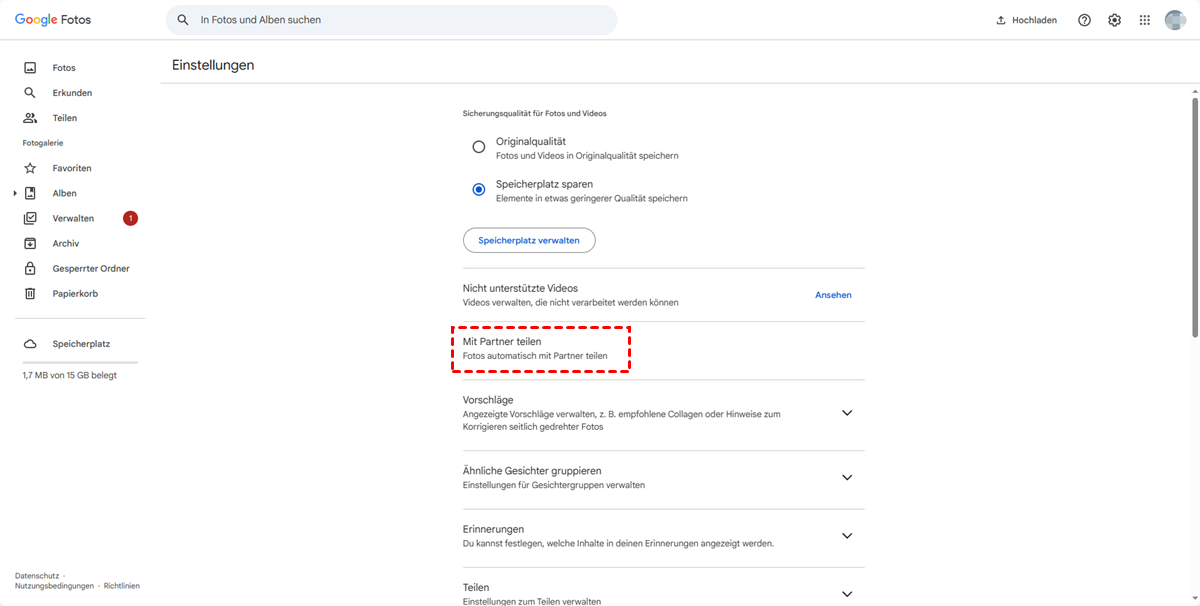
Task: Open the help question mark icon
Action: (1084, 20)
